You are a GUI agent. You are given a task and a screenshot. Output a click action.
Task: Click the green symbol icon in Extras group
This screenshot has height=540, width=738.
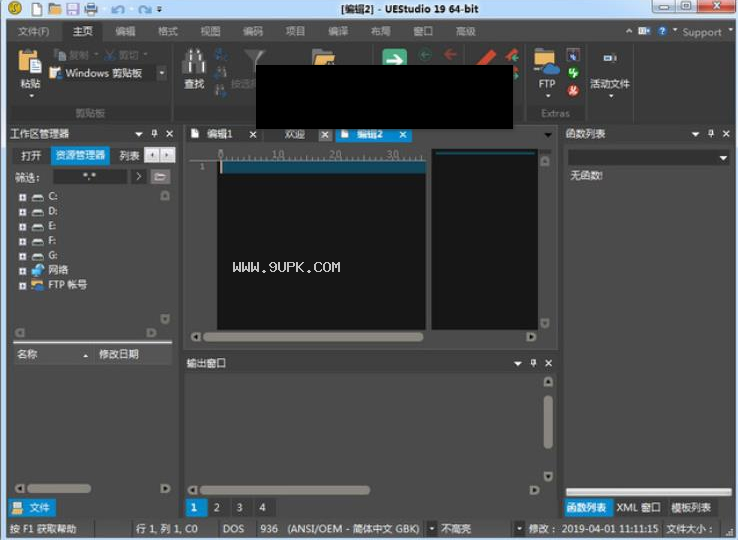coord(573,73)
